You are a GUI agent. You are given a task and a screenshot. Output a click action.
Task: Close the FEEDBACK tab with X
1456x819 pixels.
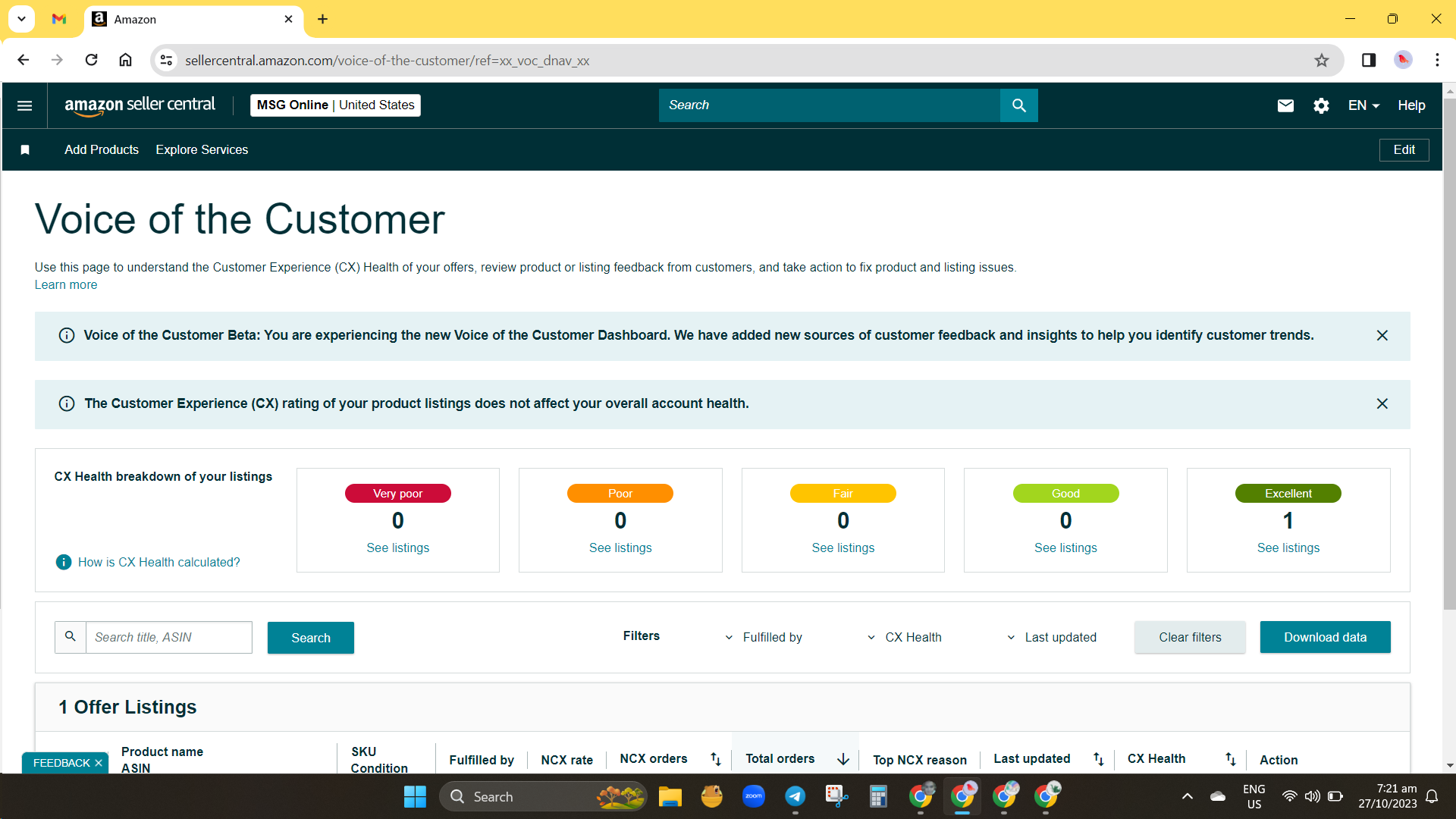pos(99,763)
